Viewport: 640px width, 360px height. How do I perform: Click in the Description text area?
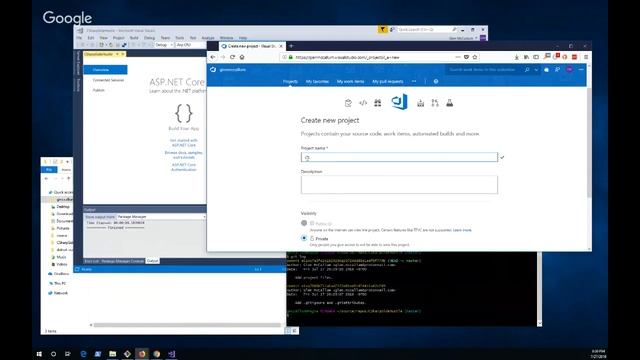[x=399, y=185]
